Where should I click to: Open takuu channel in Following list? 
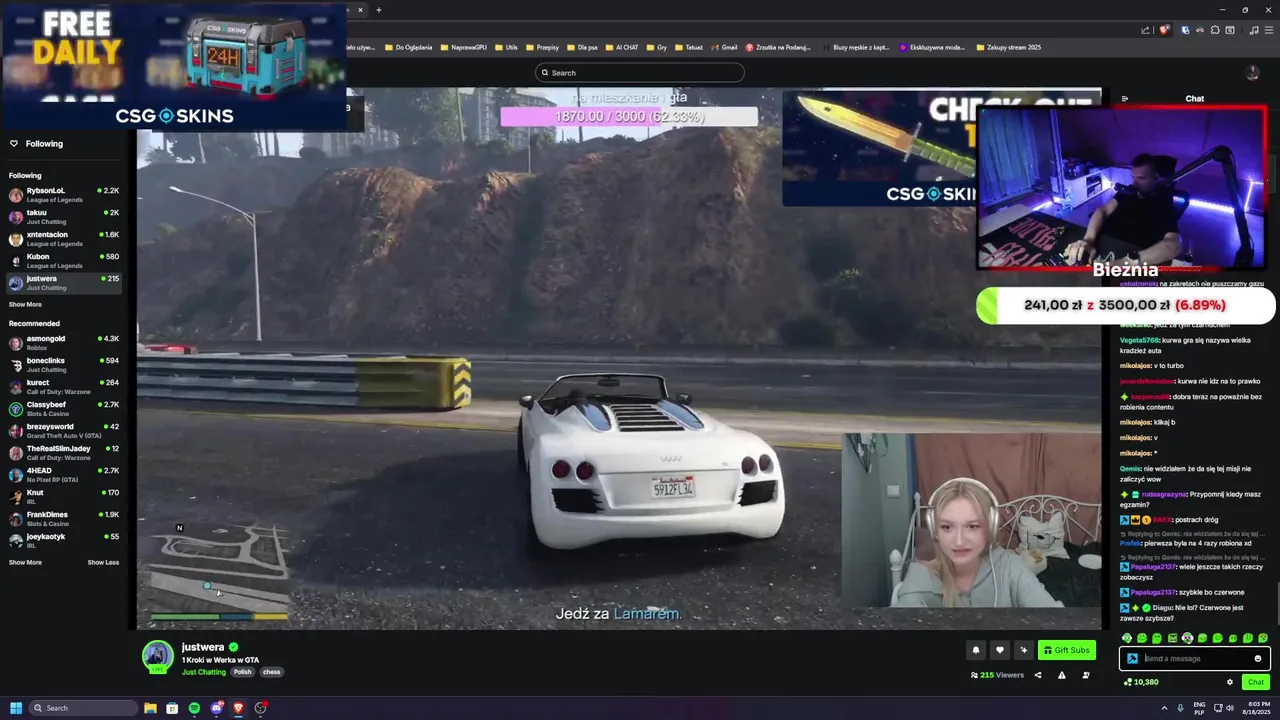pos(64,217)
